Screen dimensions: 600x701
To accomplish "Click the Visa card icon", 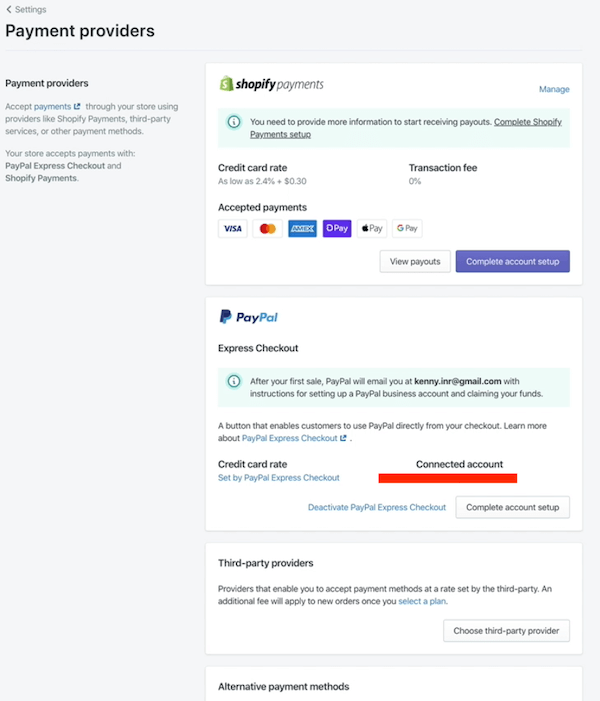I will pyautogui.click(x=232, y=228).
